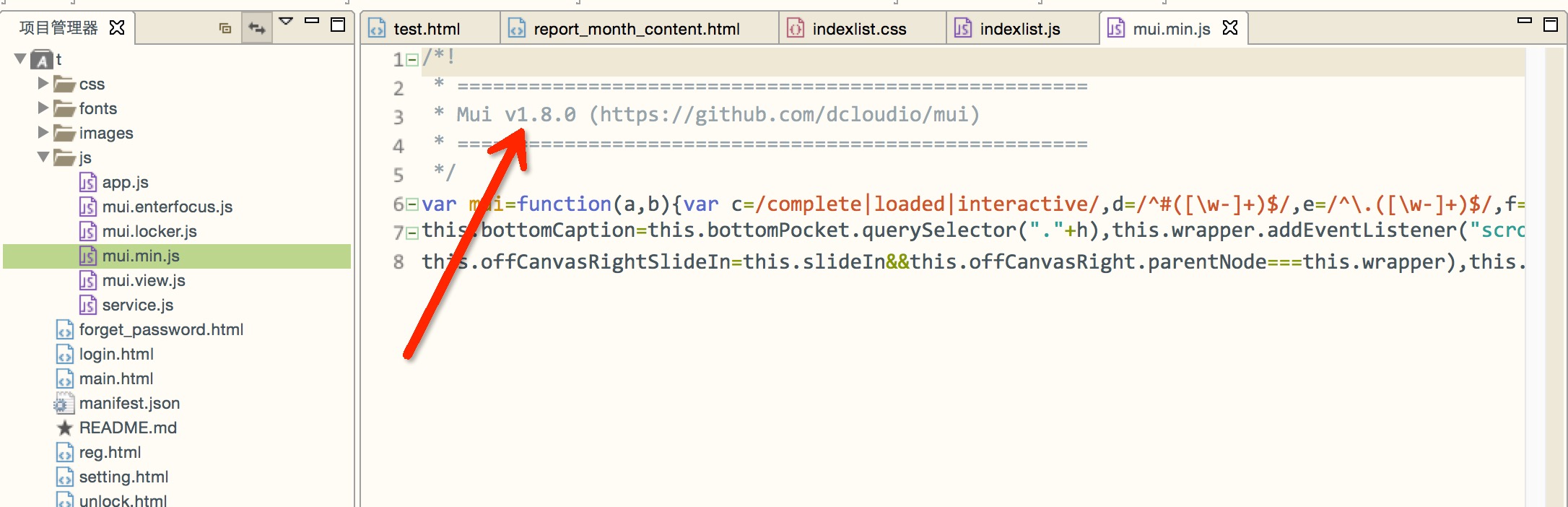The image size is (1568, 507).
Task: Fold the code block at line 6
Action: point(412,204)
